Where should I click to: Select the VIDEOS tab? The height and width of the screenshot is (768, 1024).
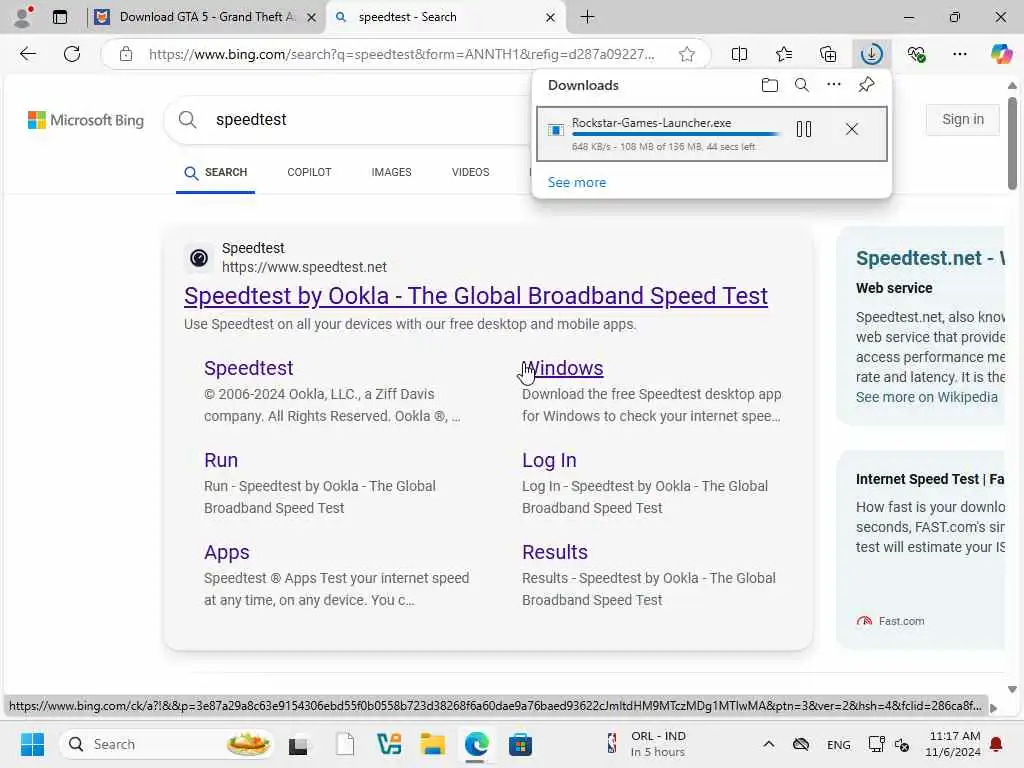point(470,172)
